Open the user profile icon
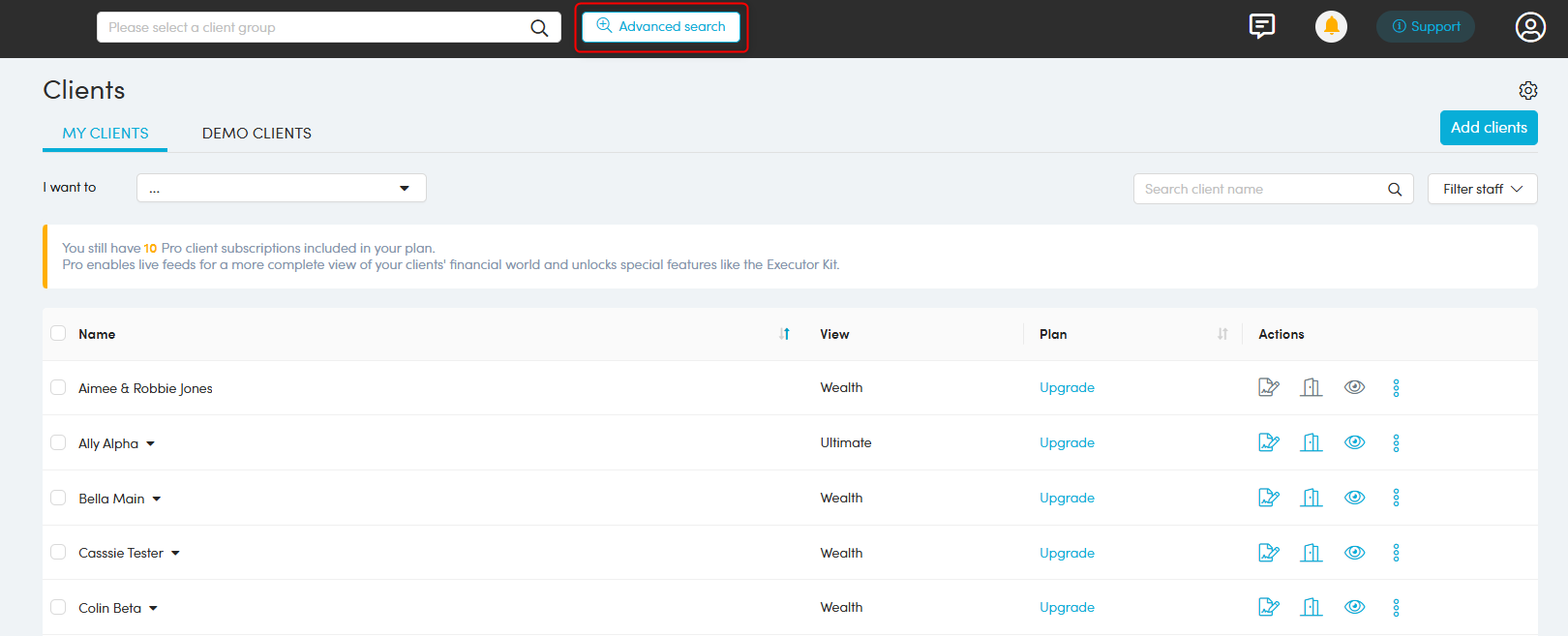Viewport: 1568px width, 636px height. click(x=1529, y=27)
